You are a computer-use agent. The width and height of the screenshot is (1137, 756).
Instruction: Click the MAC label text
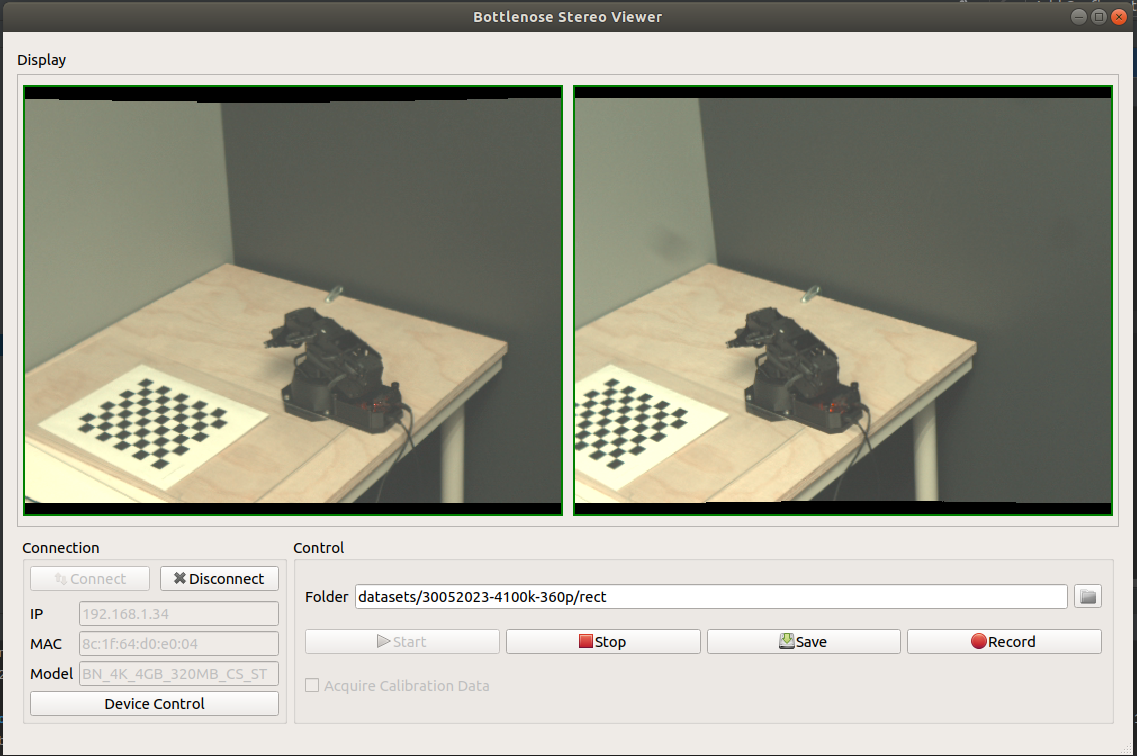click(x=46, y=644)
